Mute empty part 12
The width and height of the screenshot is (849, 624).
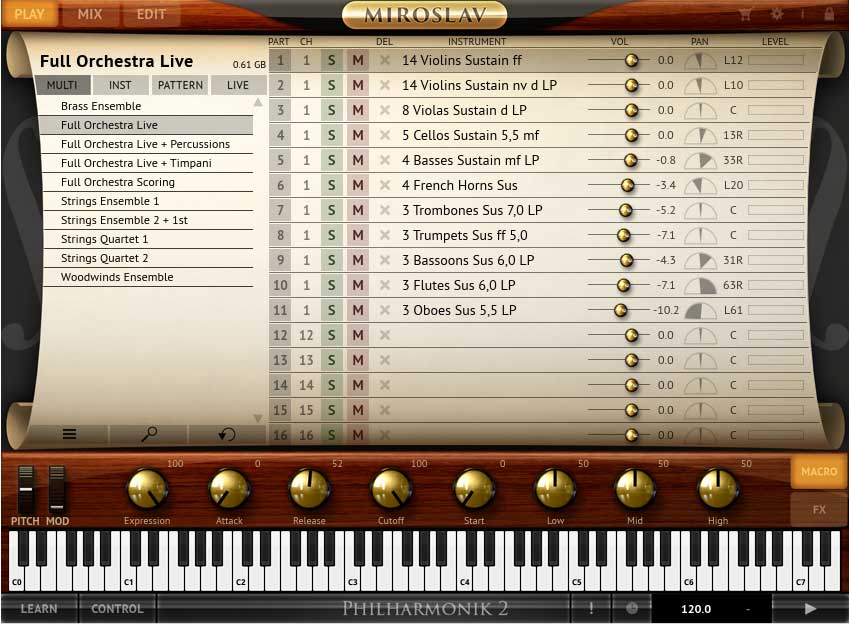tap(357, 335)
